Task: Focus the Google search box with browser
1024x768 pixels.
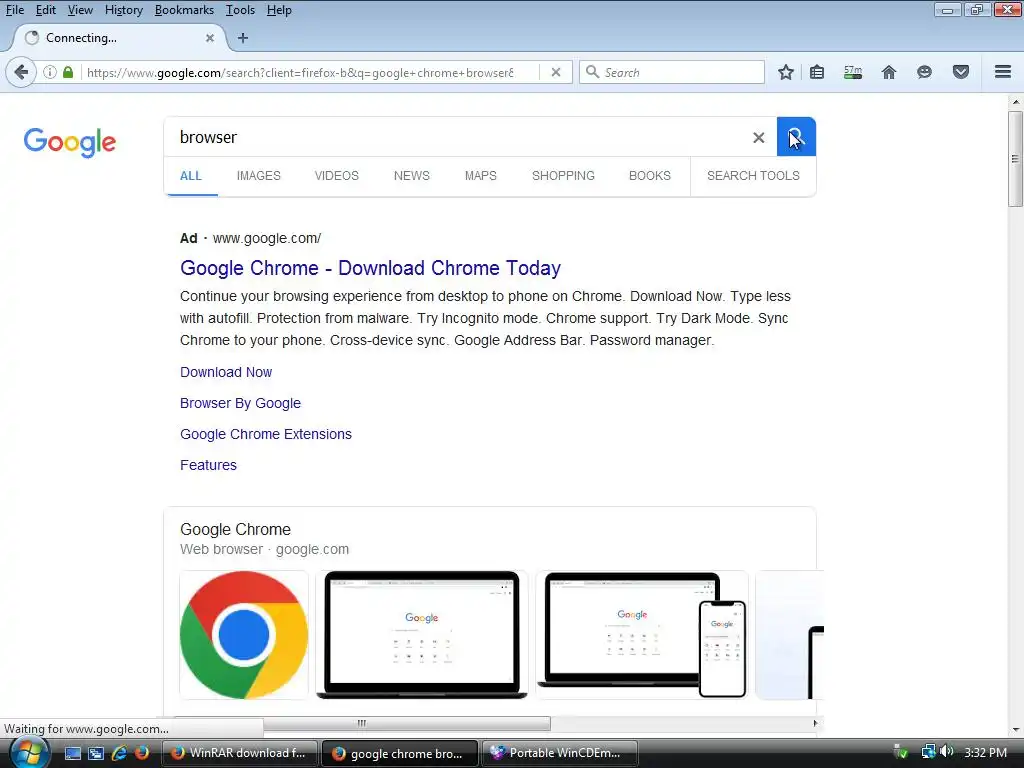Action: 457,137
